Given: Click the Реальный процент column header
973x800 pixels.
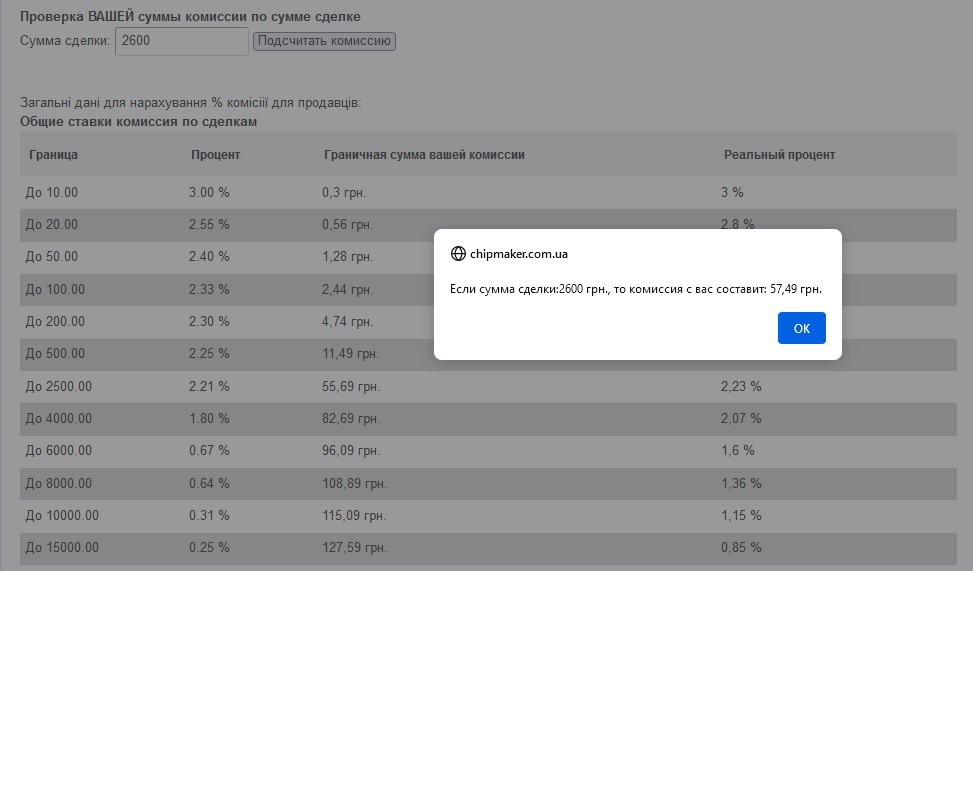Looking at the screenshot, I should (x=779, y=155).
